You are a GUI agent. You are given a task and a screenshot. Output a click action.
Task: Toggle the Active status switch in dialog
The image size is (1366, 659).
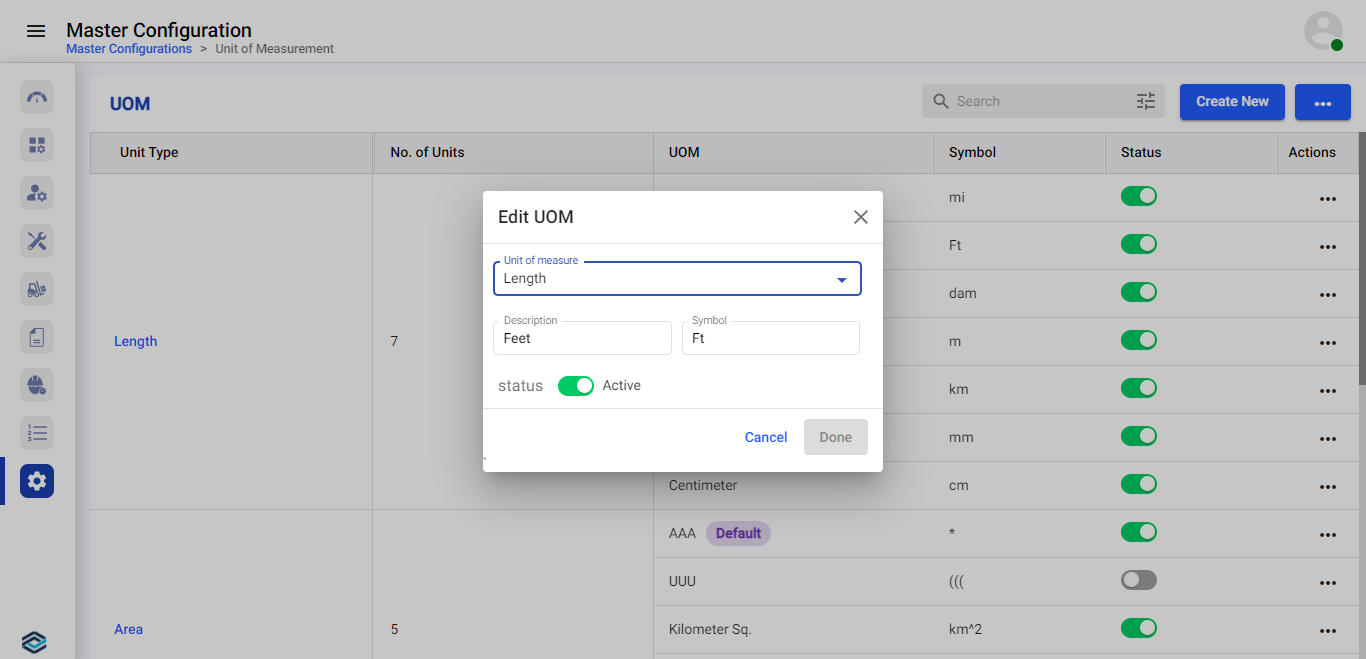[575, 386]
